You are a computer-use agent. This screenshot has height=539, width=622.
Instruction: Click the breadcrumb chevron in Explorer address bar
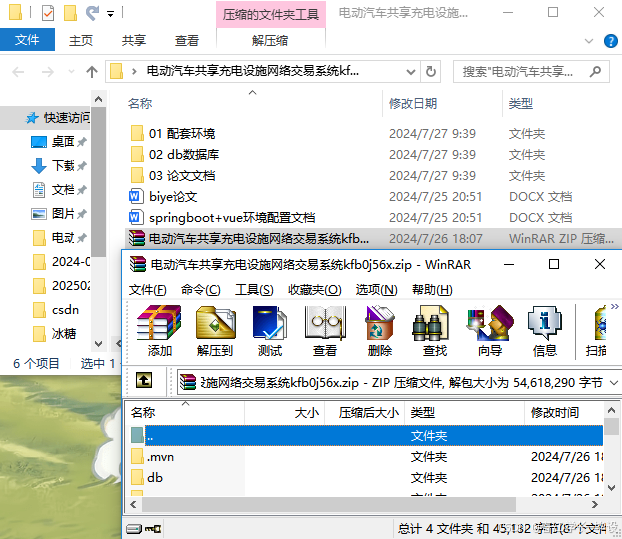pos(134,72)
